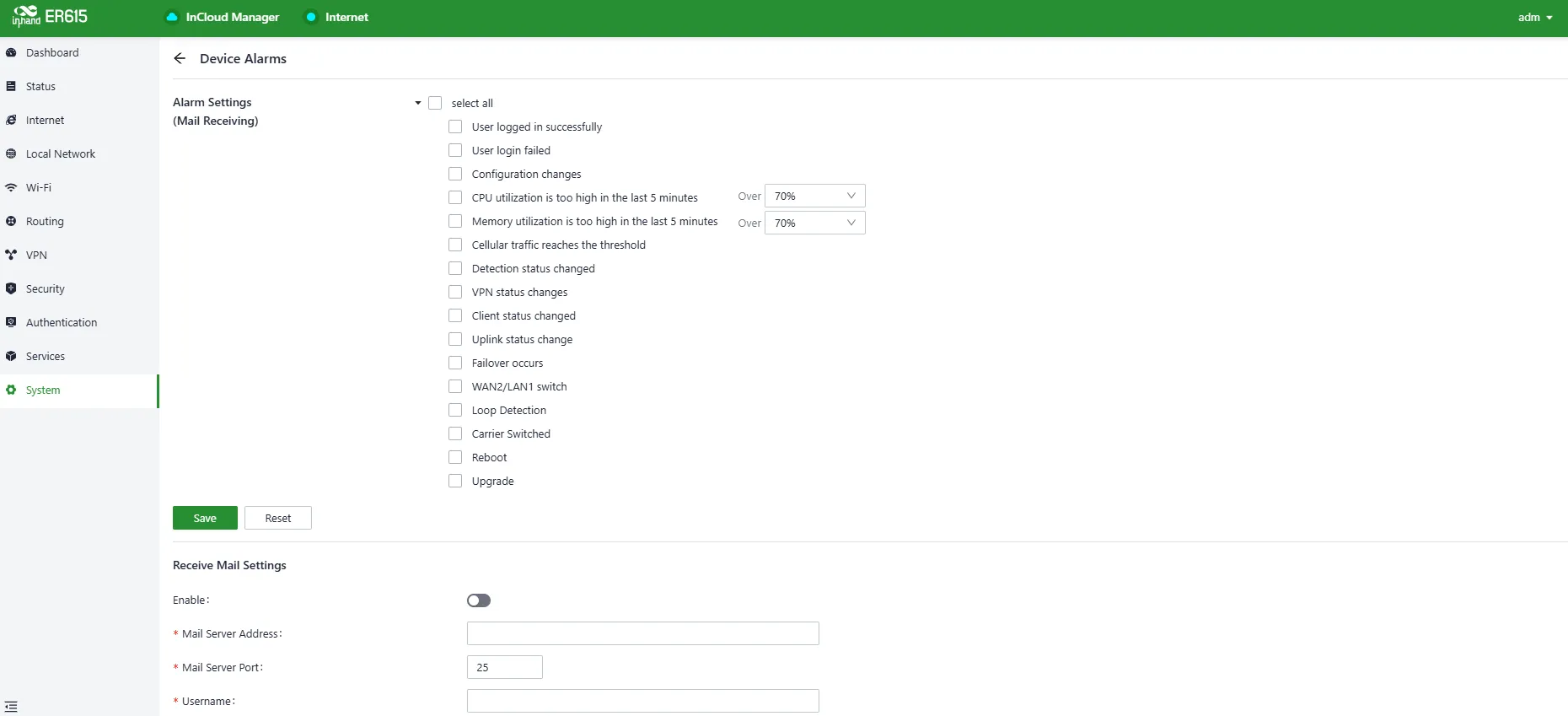
Task: Click the Services sidebar icon
Action: (11, 356)
